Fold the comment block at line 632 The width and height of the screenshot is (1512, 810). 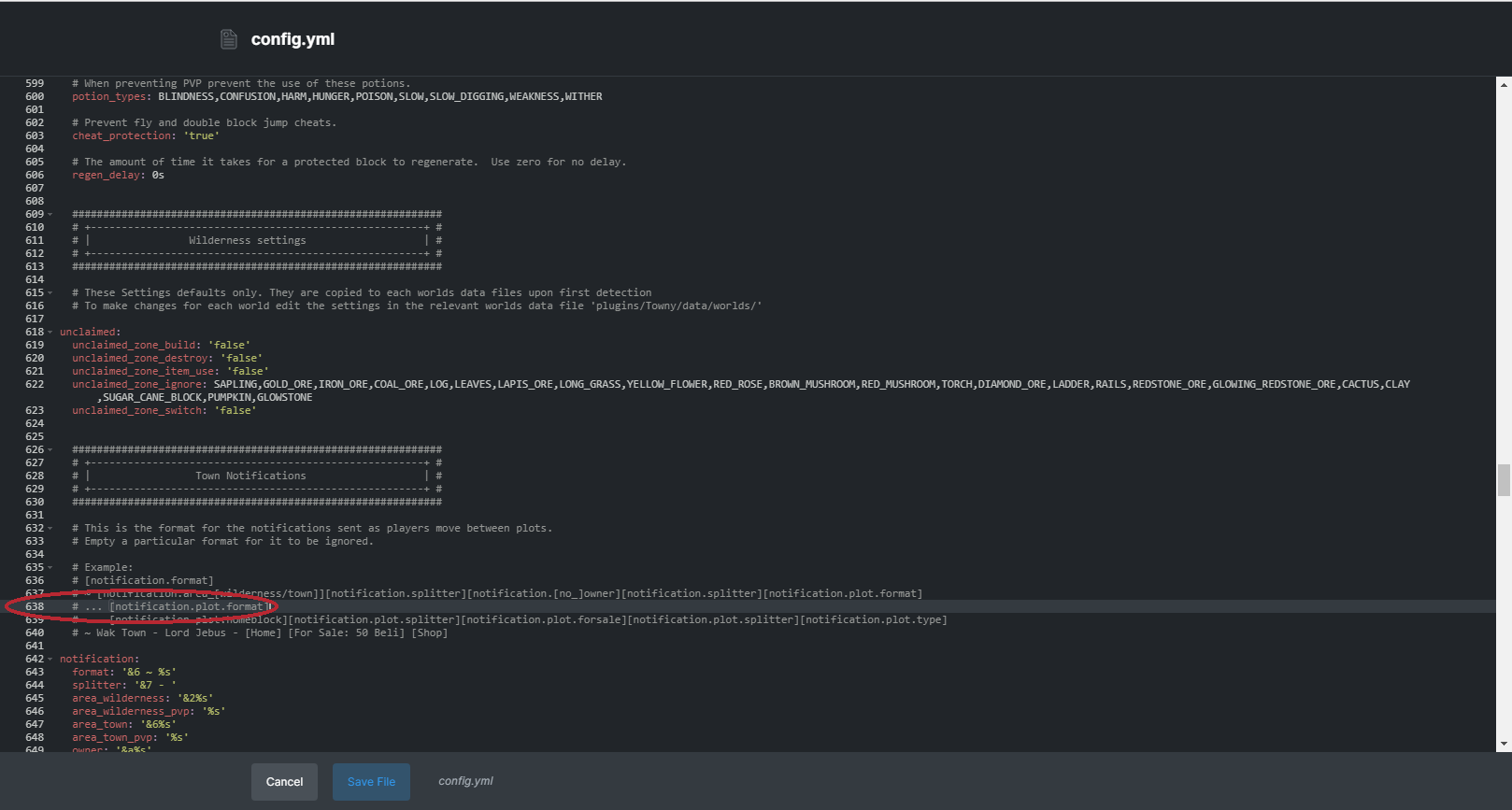(50, 529)
